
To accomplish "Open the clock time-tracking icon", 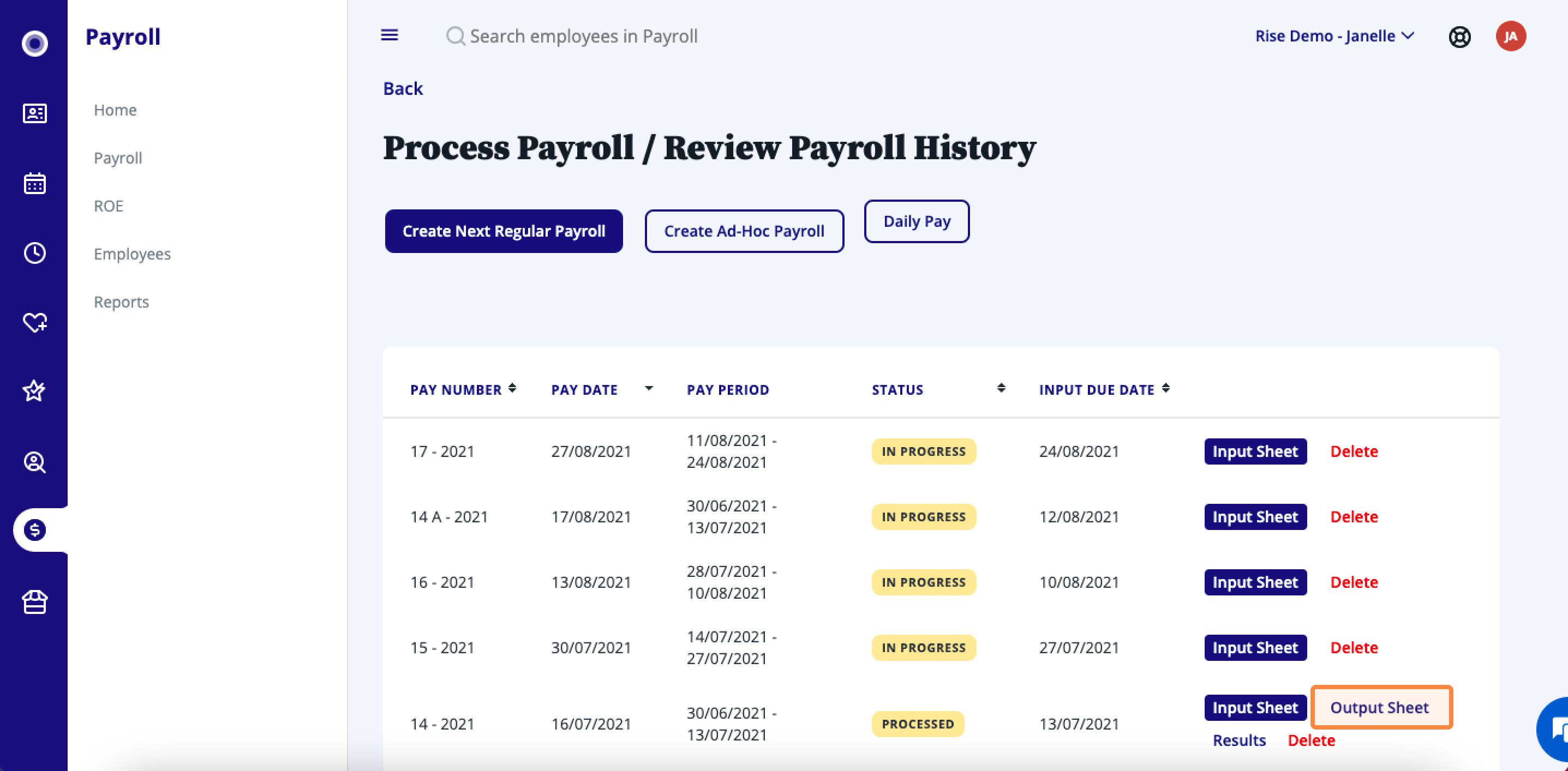I will pos(35,252).
